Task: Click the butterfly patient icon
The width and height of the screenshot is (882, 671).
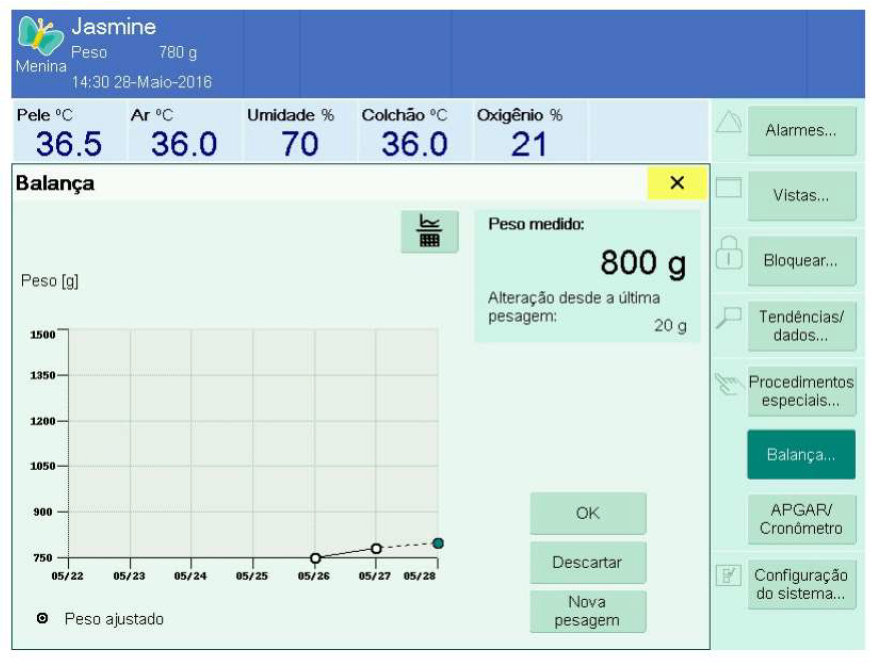Action: (x=40, y=35)
